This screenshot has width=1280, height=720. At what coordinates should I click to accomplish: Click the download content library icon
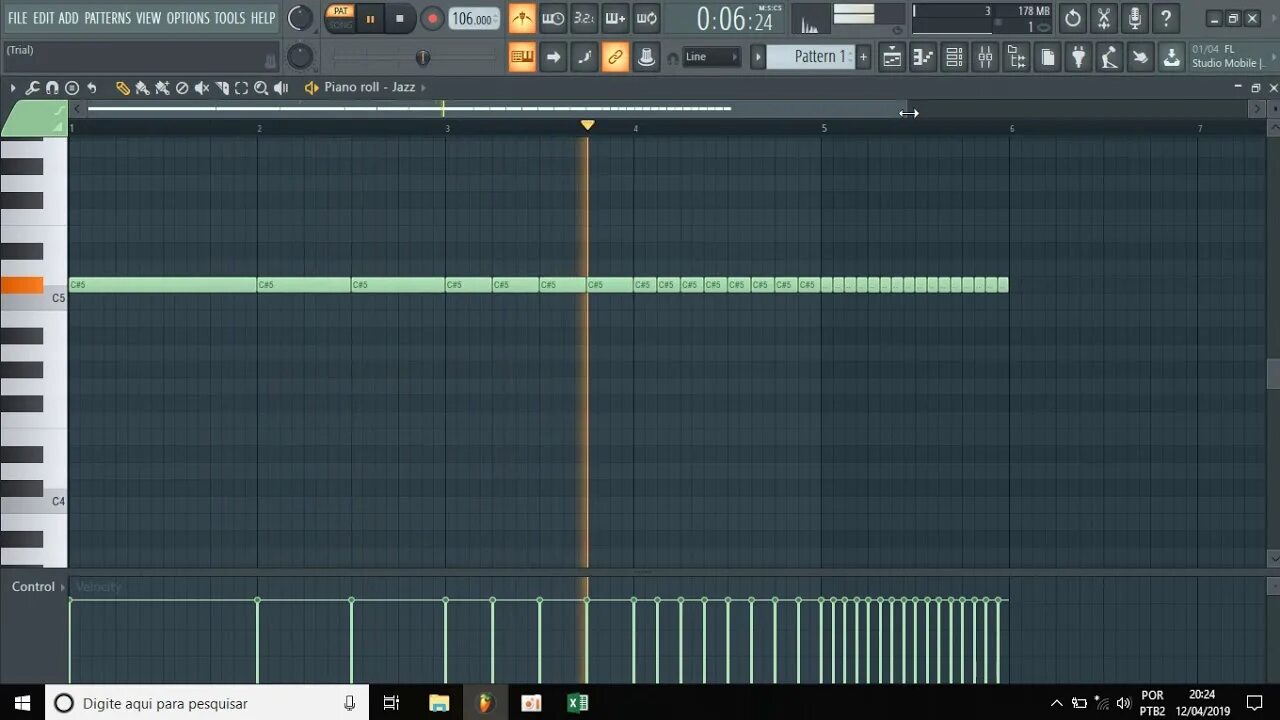[1171, 57]
